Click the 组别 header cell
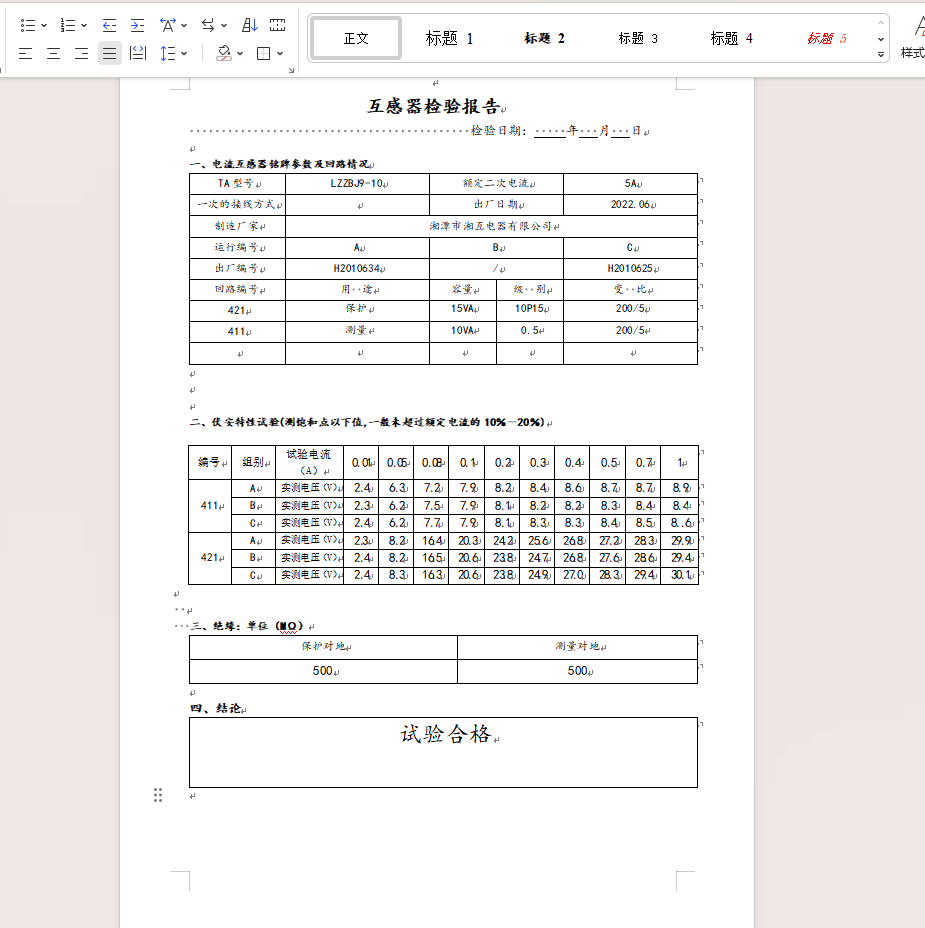 [253, 462]
